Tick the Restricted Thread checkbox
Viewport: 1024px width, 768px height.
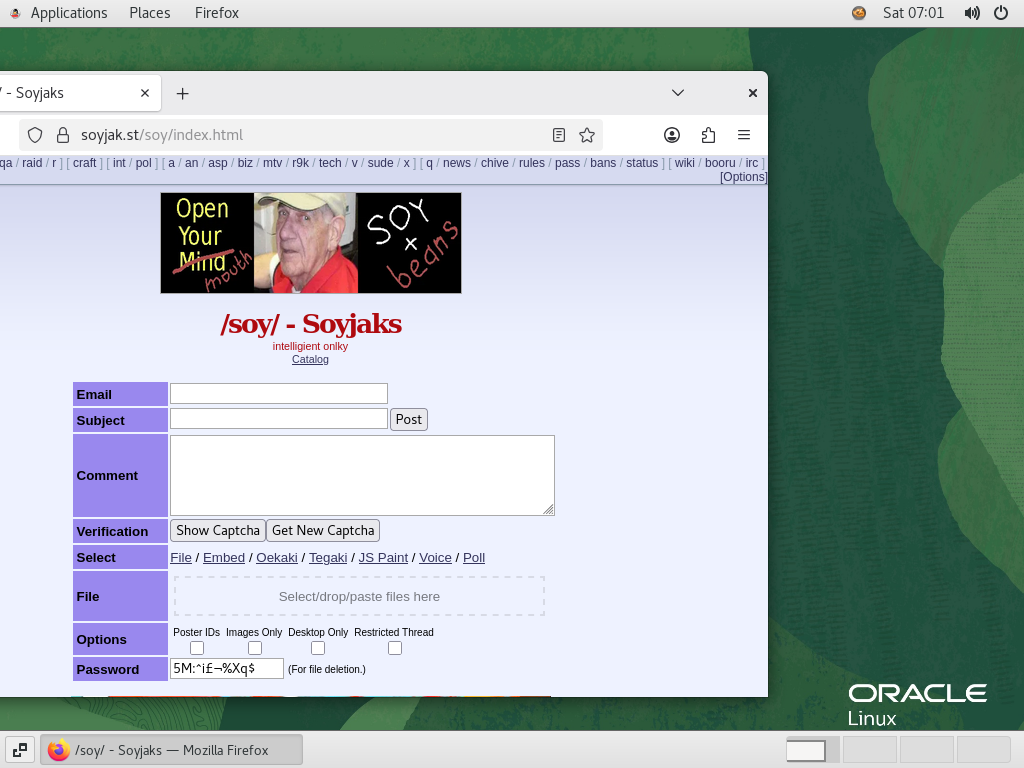tap(394, 648)
